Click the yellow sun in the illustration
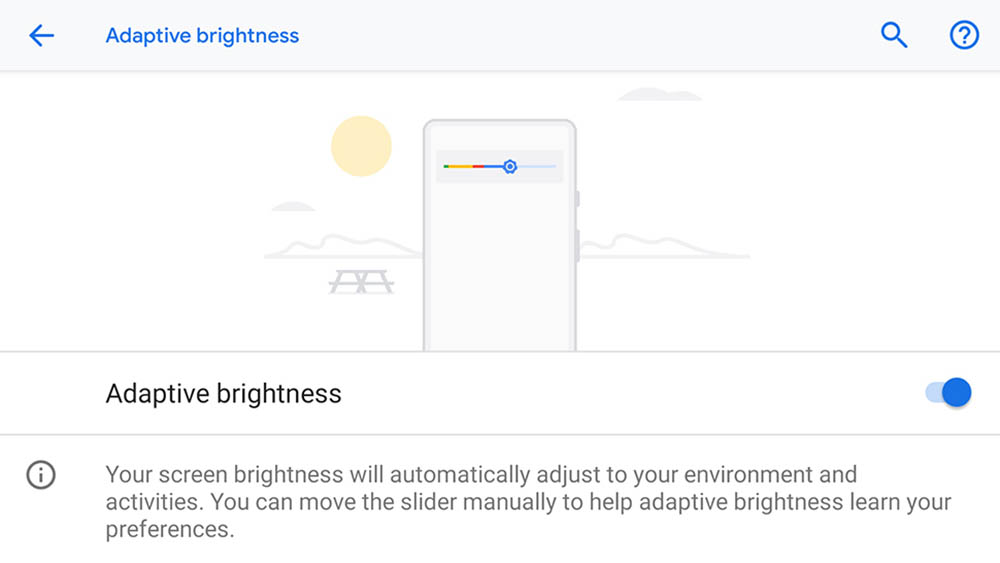 pos(361,146)
